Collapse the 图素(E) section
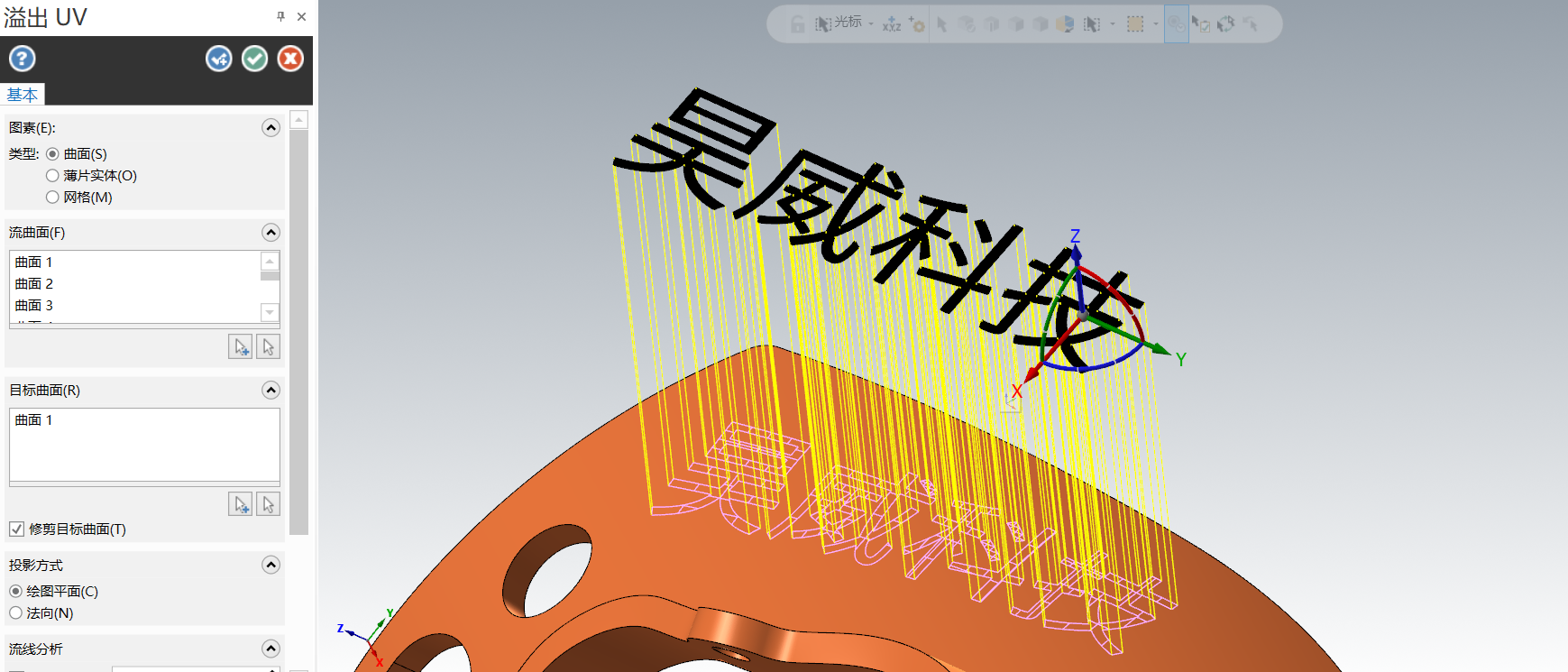The image size is (1568, 672). tap(271, 128)
